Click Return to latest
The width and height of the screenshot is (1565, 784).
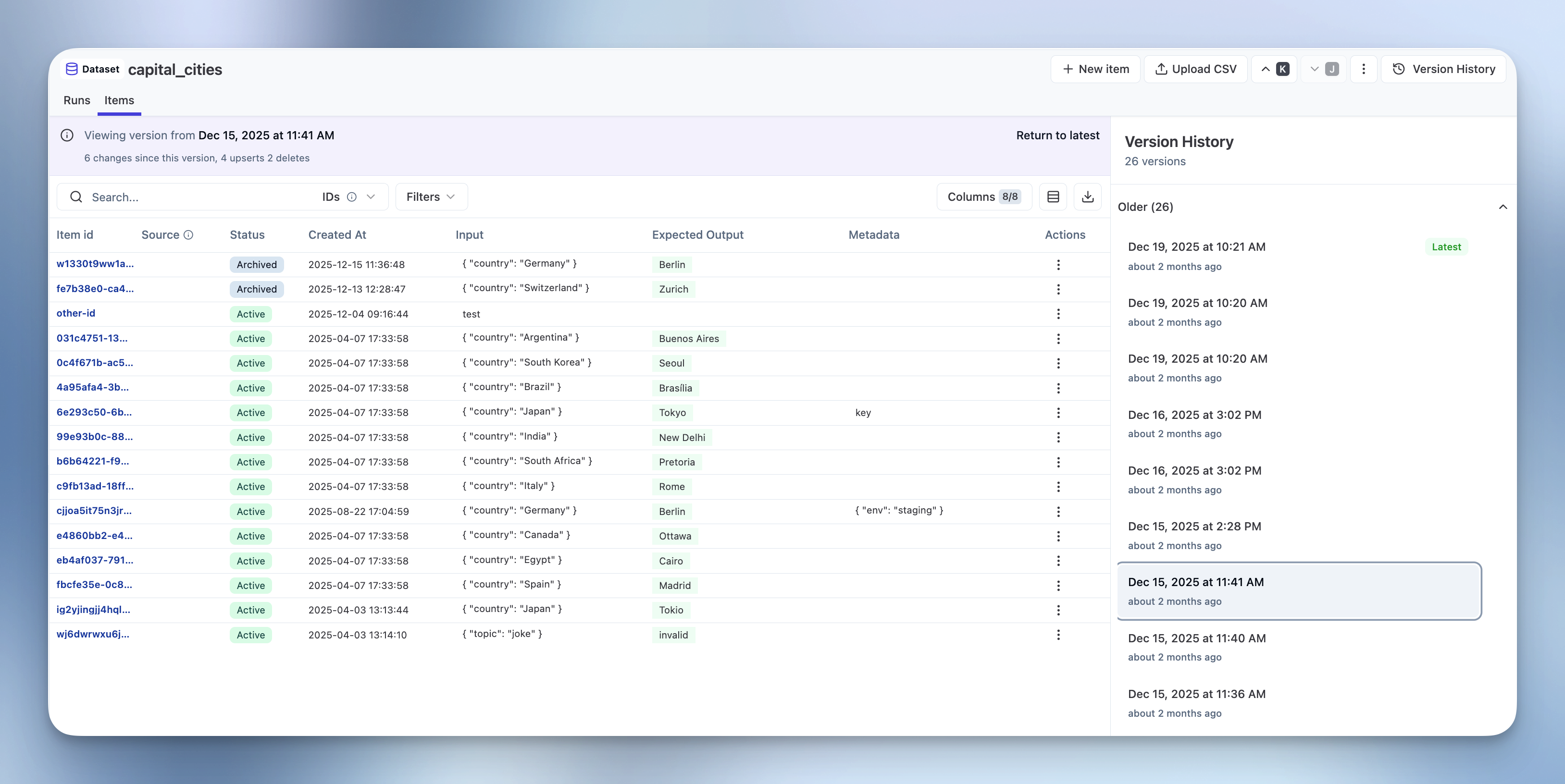coord(1058,135)
